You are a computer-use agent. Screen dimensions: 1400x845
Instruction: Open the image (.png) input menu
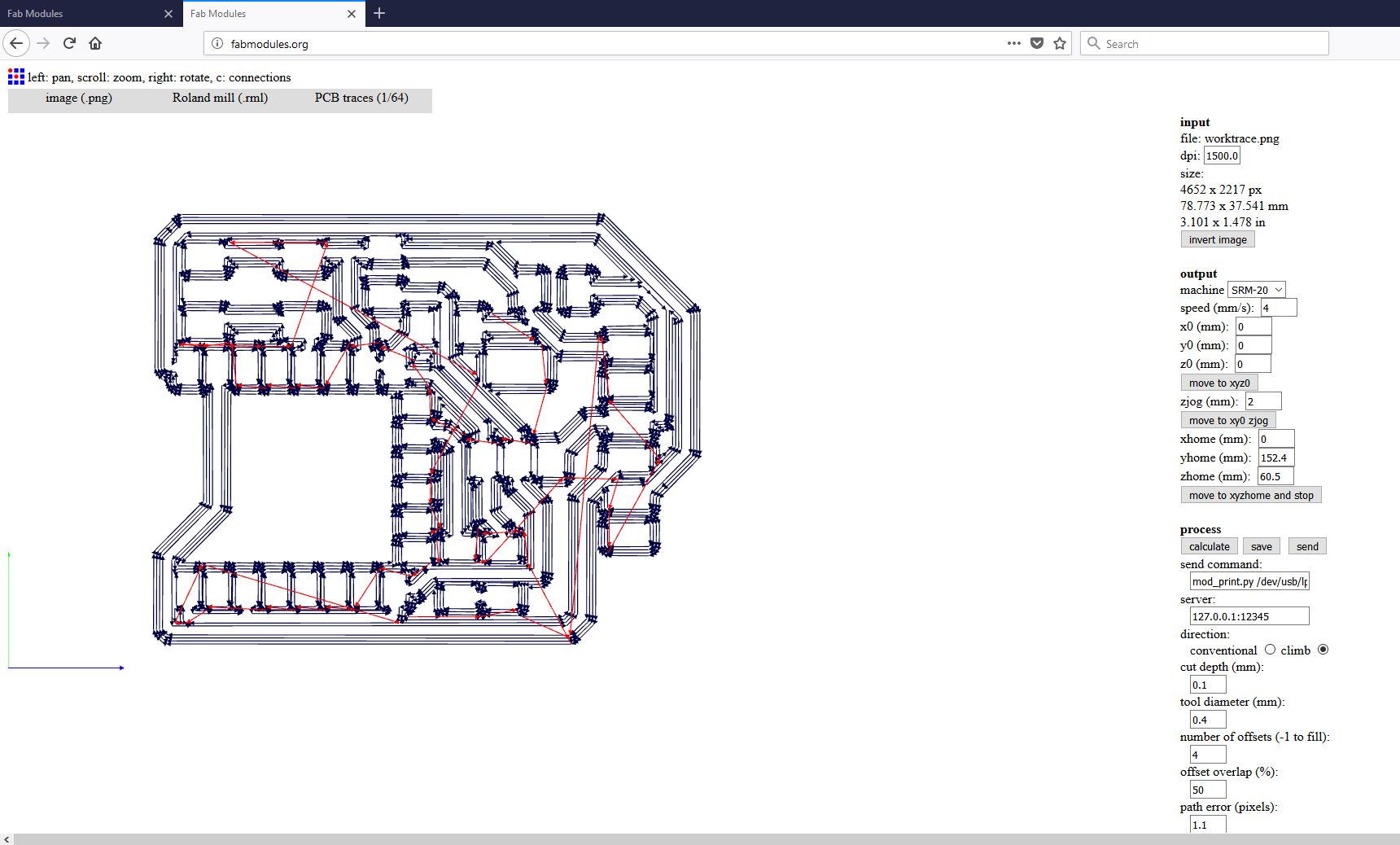[79, 98]
